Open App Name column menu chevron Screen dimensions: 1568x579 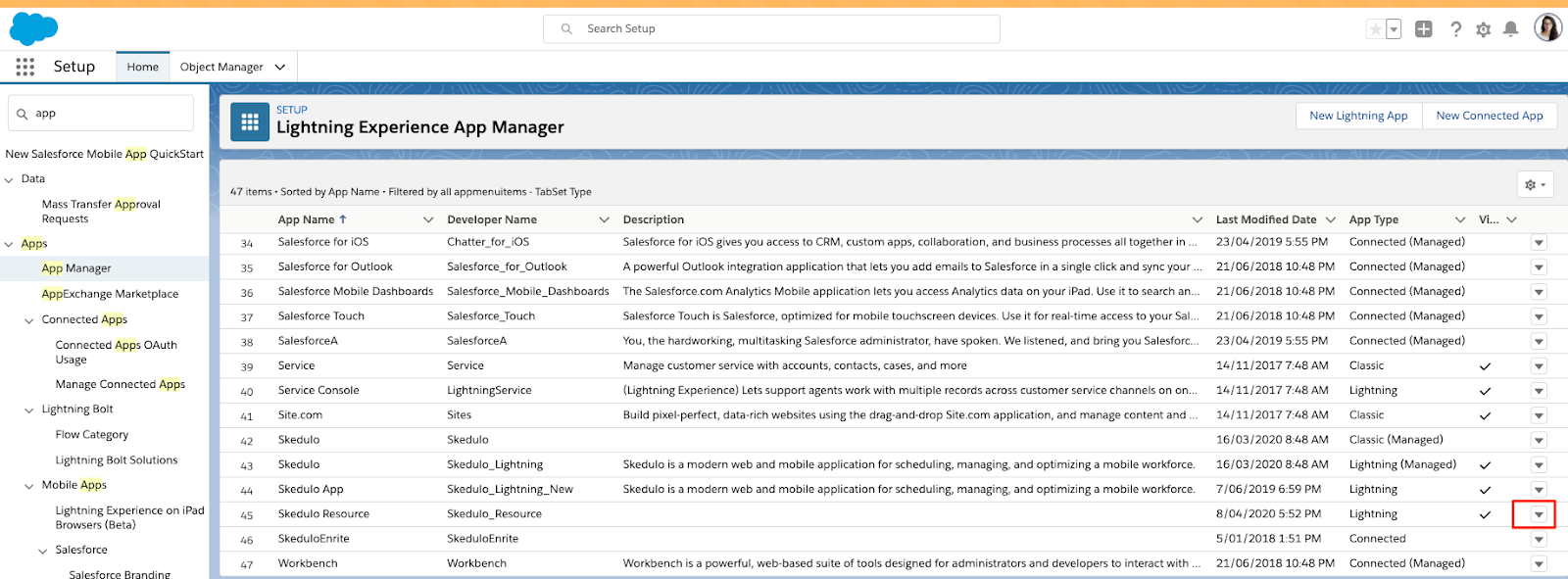tap(428, 219)
